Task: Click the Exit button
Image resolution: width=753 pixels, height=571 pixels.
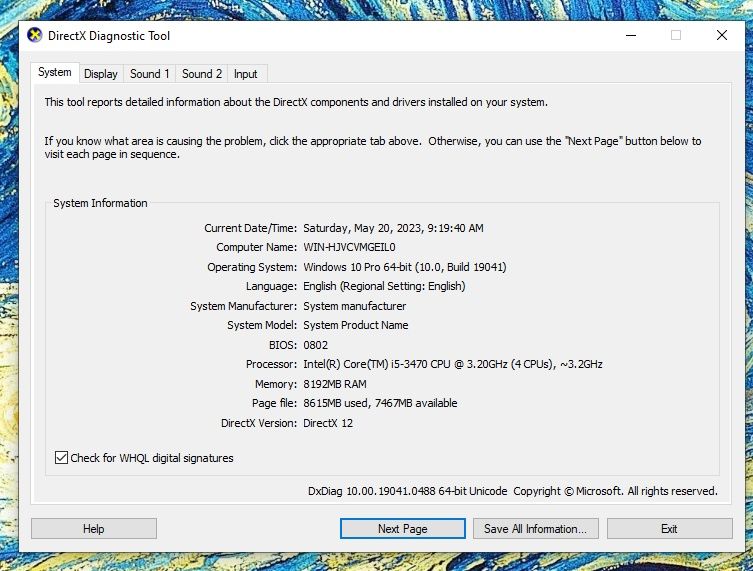Action: click(x=669, y=529)
